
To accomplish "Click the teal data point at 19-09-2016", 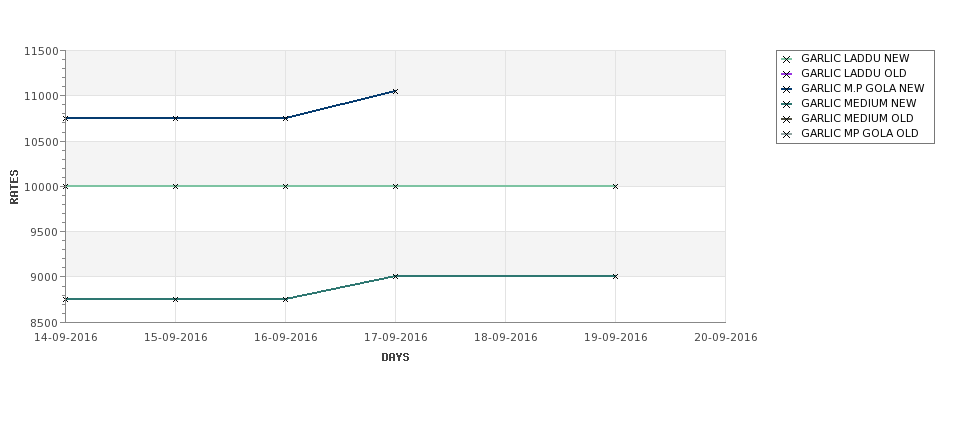I will (x=616, y=276).
